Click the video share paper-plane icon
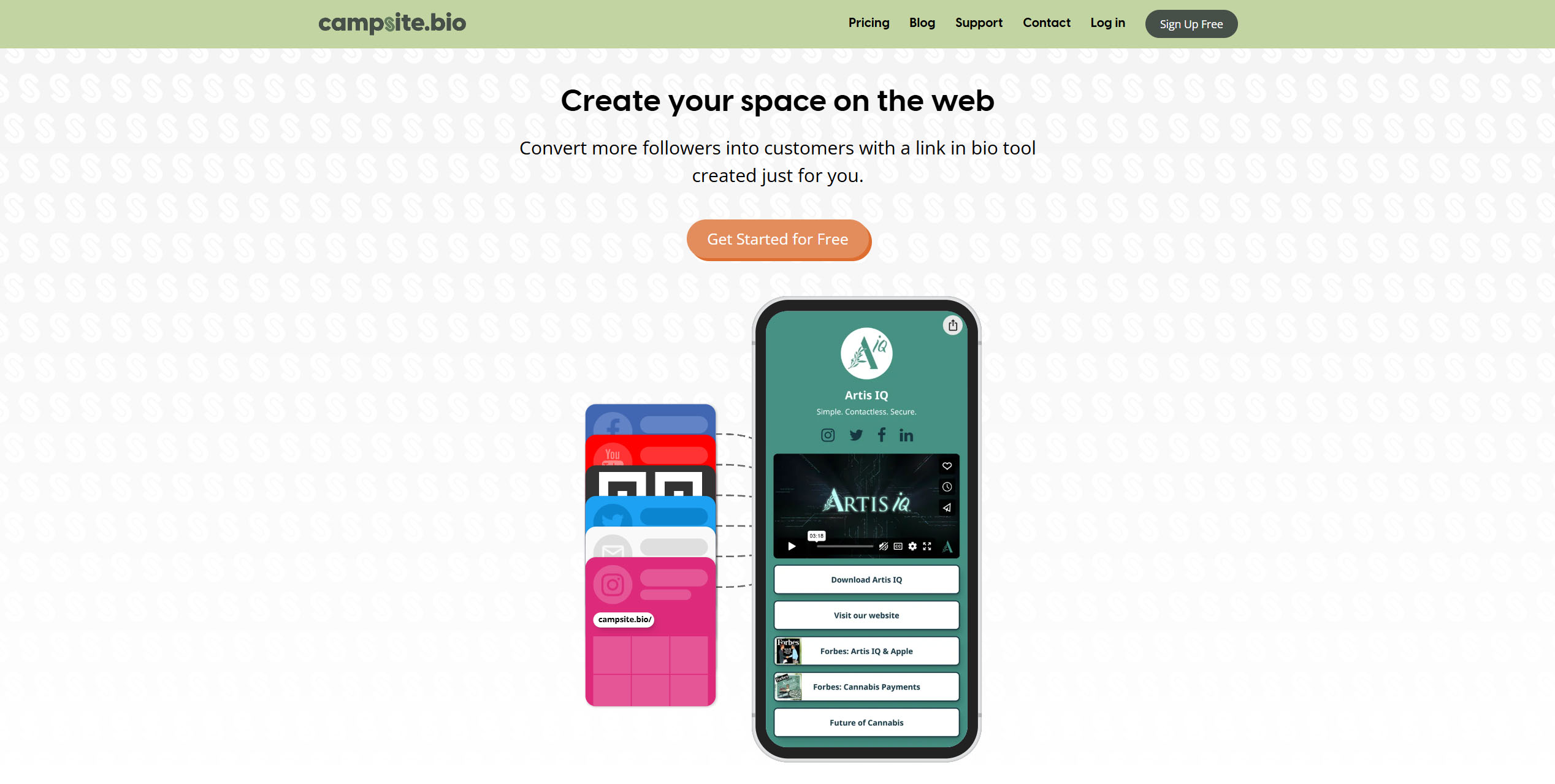The width and height of the screenshot is (1555, 784). (947, 508)
